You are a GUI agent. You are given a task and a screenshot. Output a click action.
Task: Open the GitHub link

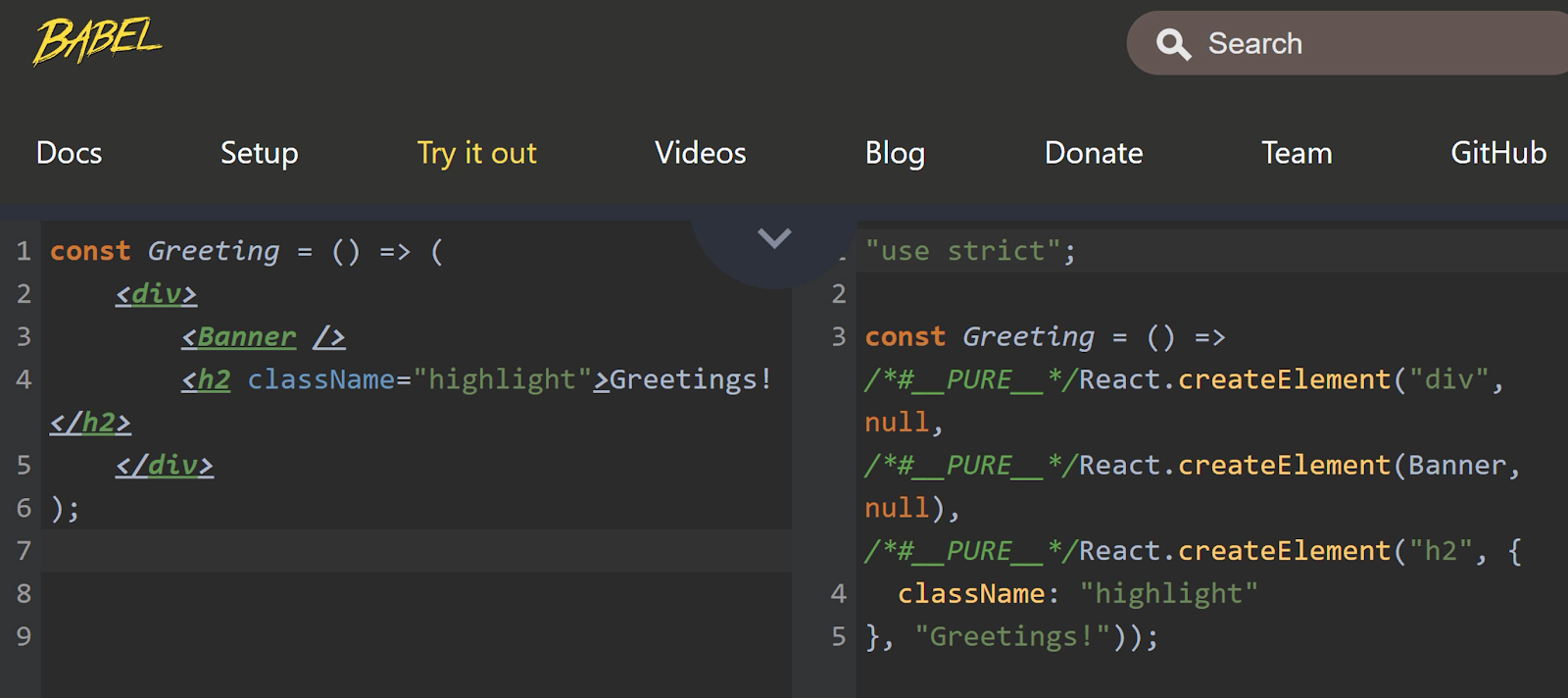(1498, 153)
